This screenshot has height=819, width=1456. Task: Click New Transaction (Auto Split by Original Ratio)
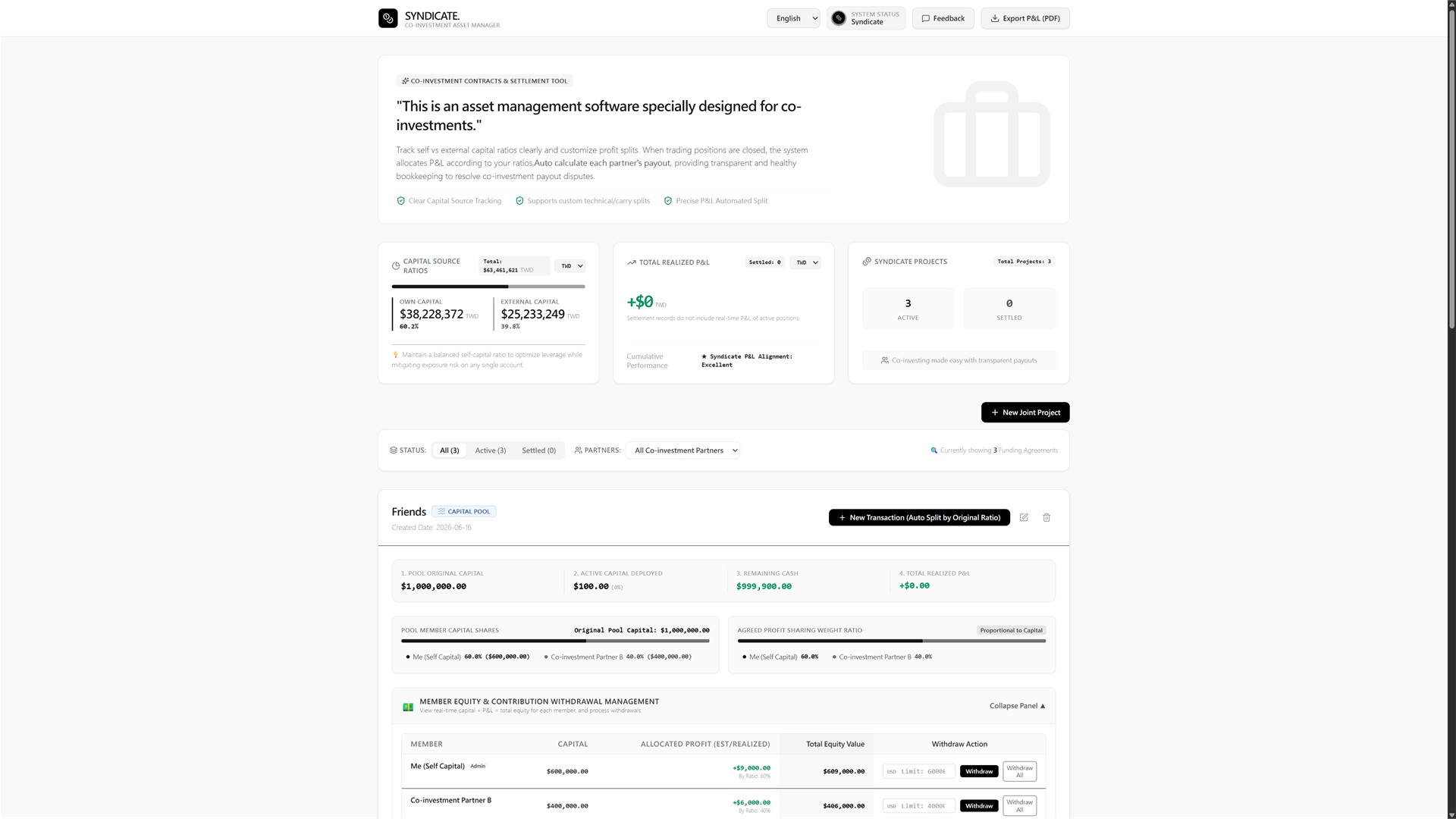pyautogui.click(x=919, y=518)
